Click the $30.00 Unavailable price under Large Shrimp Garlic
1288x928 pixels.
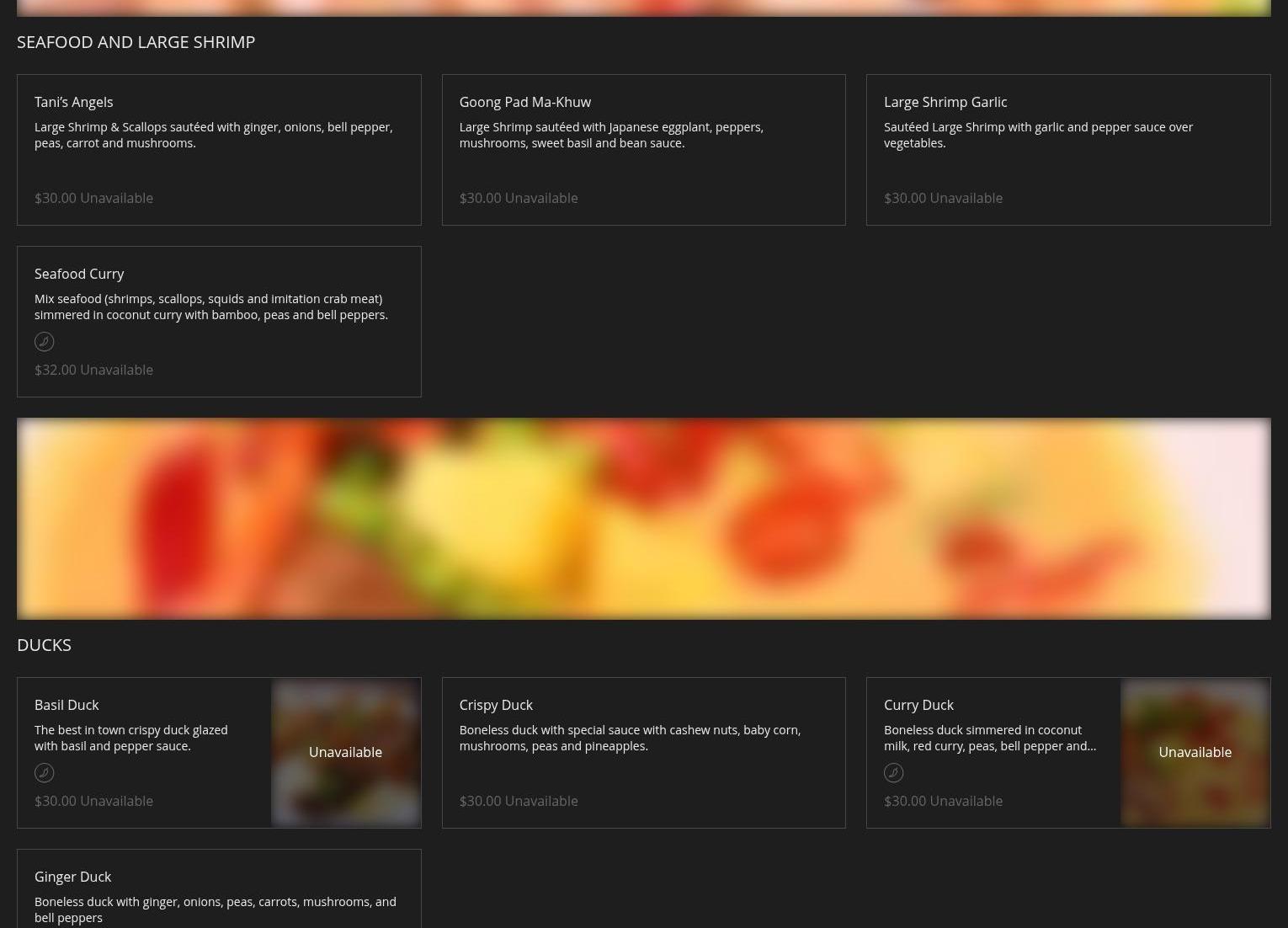(x=943, y=198)
